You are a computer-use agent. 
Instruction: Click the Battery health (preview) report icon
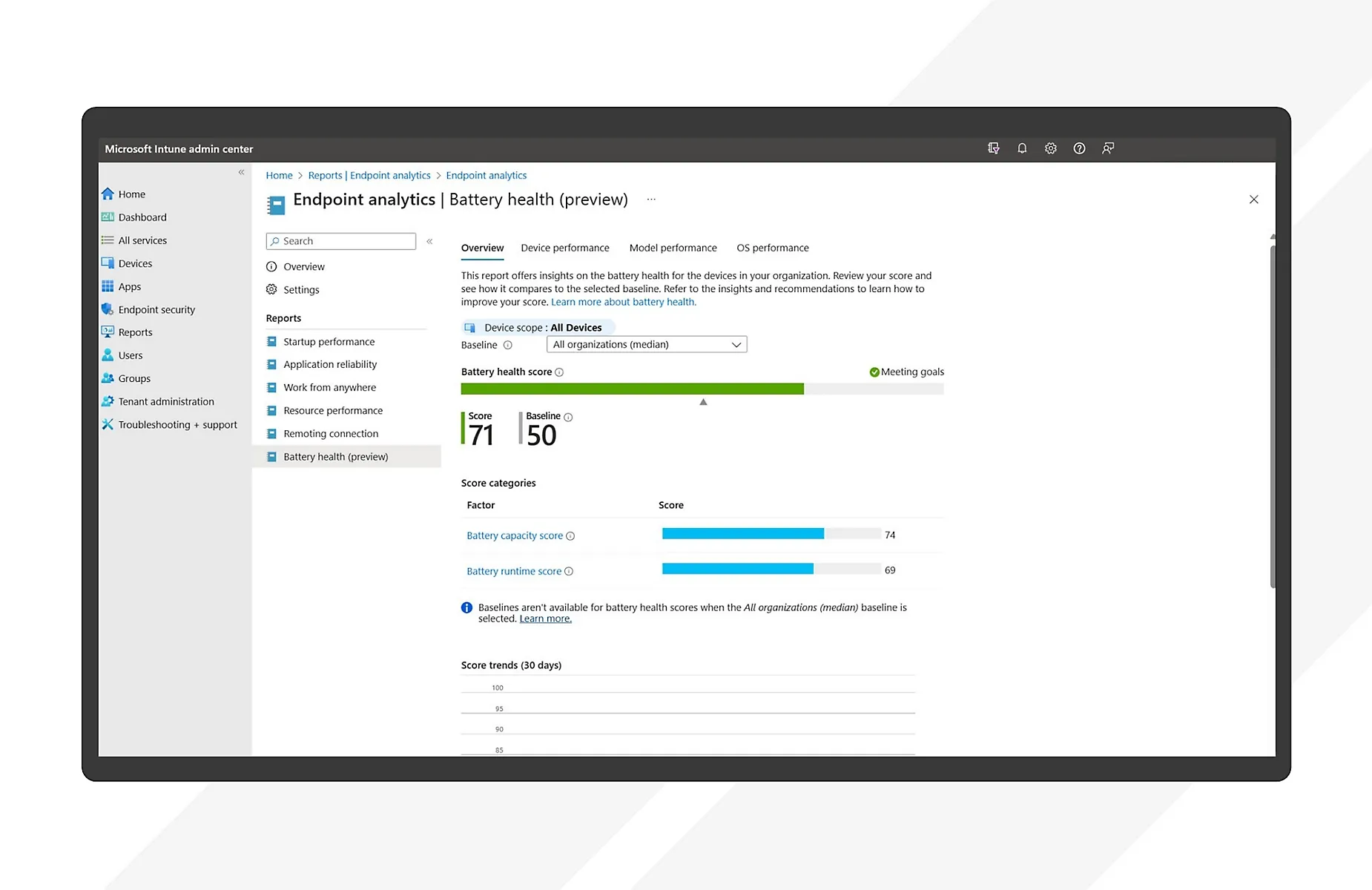click(271, 457)
